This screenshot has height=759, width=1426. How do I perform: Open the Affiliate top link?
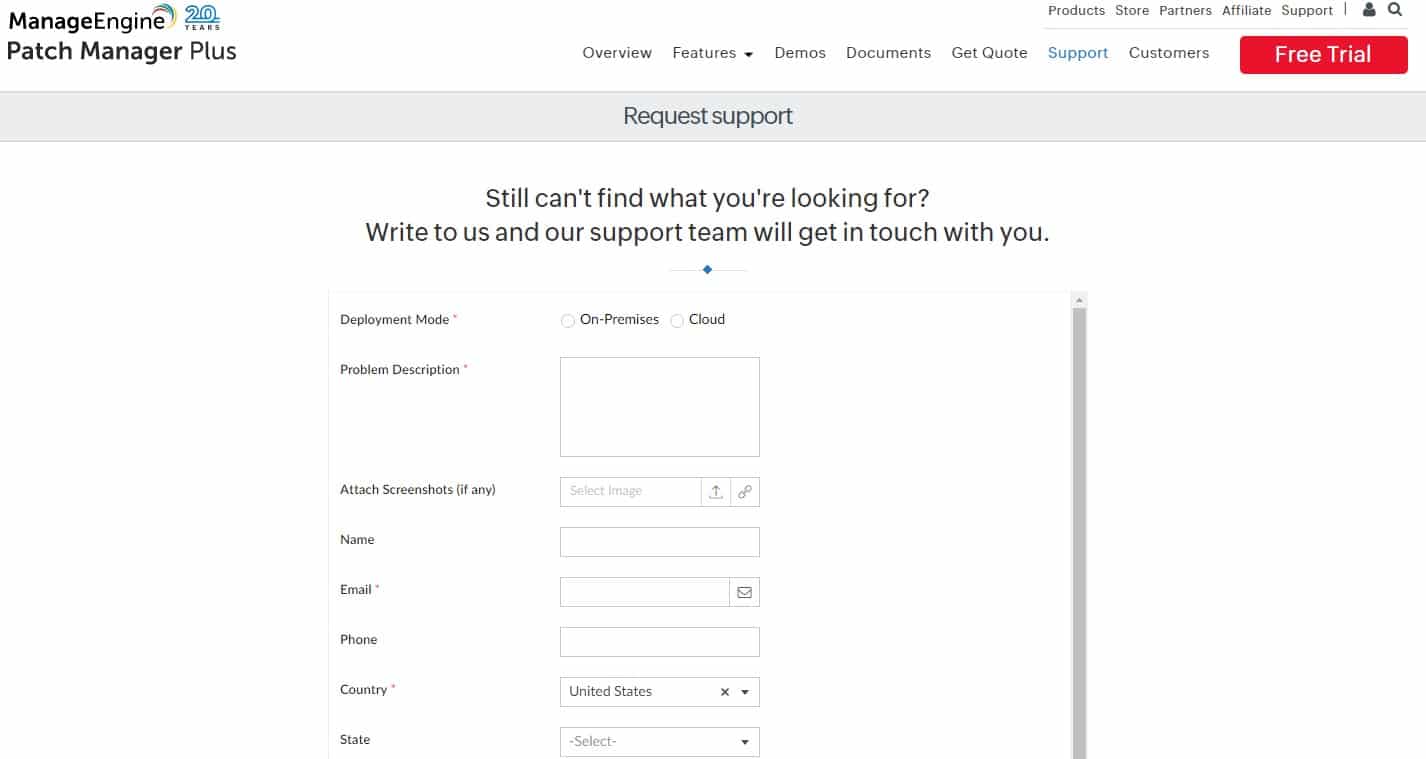pyautogui.click(x=1247, y=10)
